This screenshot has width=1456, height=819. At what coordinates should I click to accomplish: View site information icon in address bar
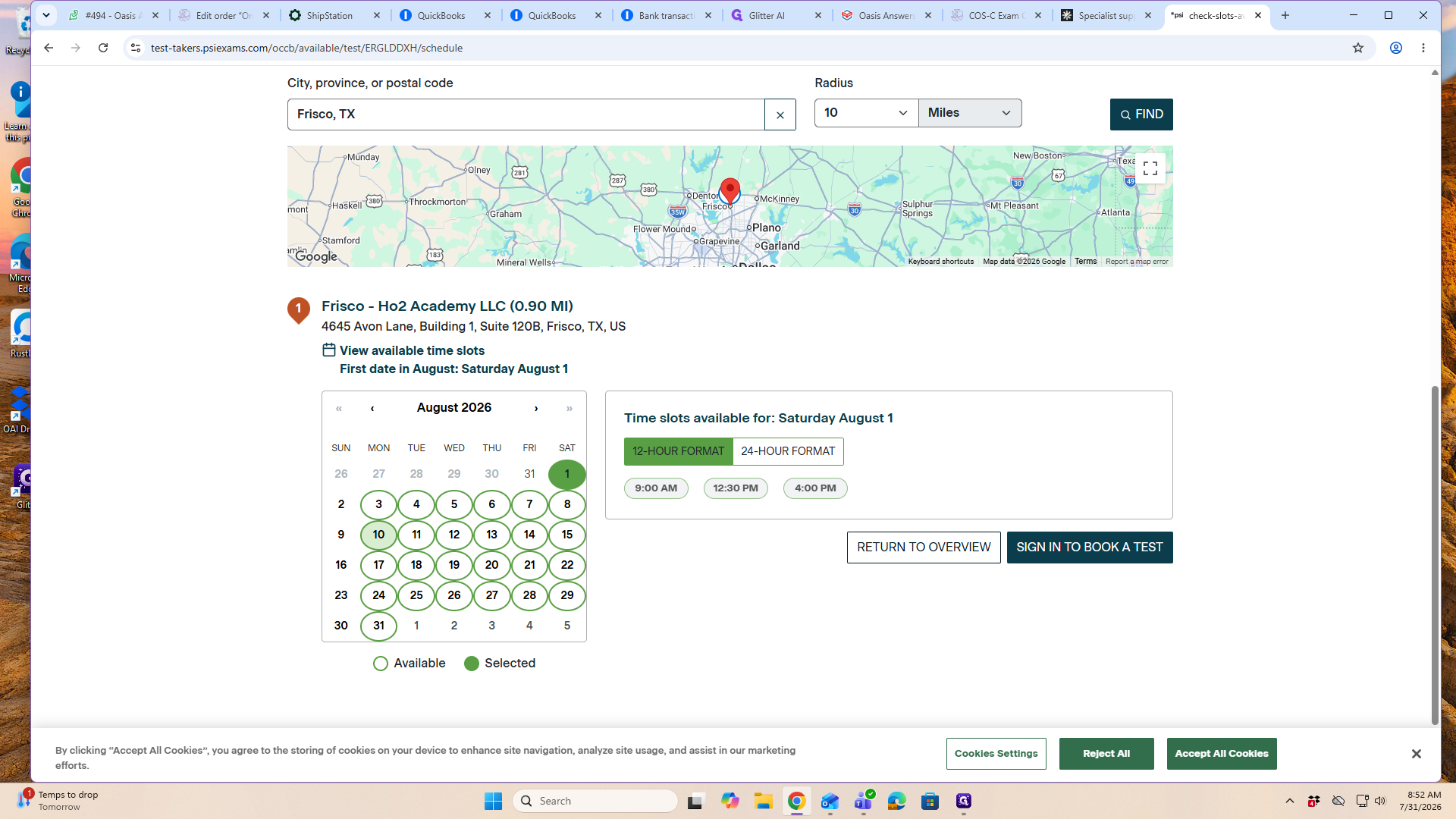point(135,48)
